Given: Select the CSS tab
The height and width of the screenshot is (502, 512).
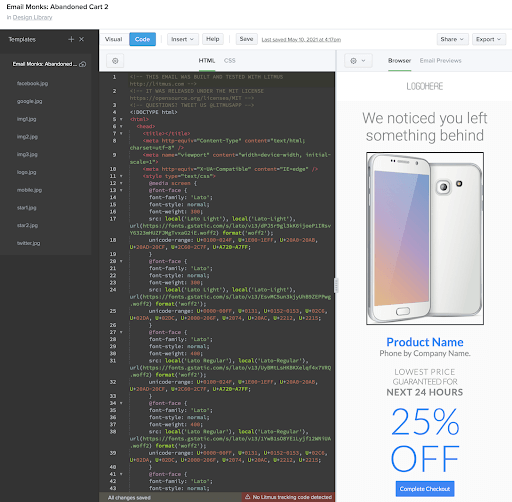Looking at the screenshot, I should point(230,61).
